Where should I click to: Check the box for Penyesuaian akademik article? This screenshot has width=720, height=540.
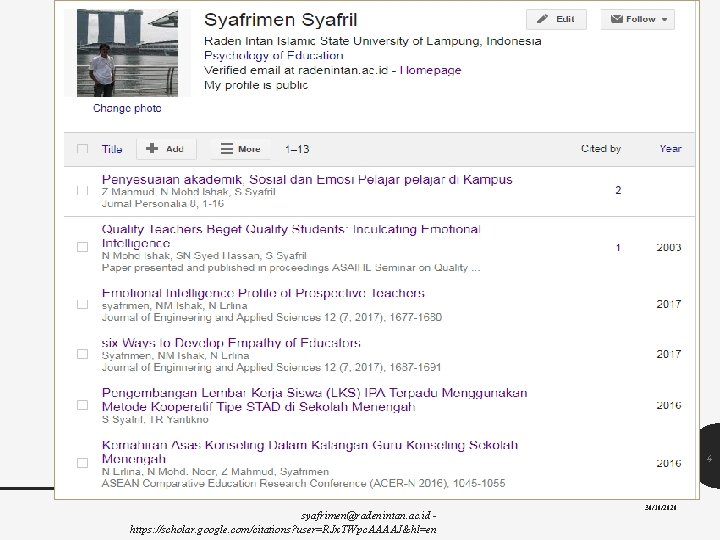(83, 190)
